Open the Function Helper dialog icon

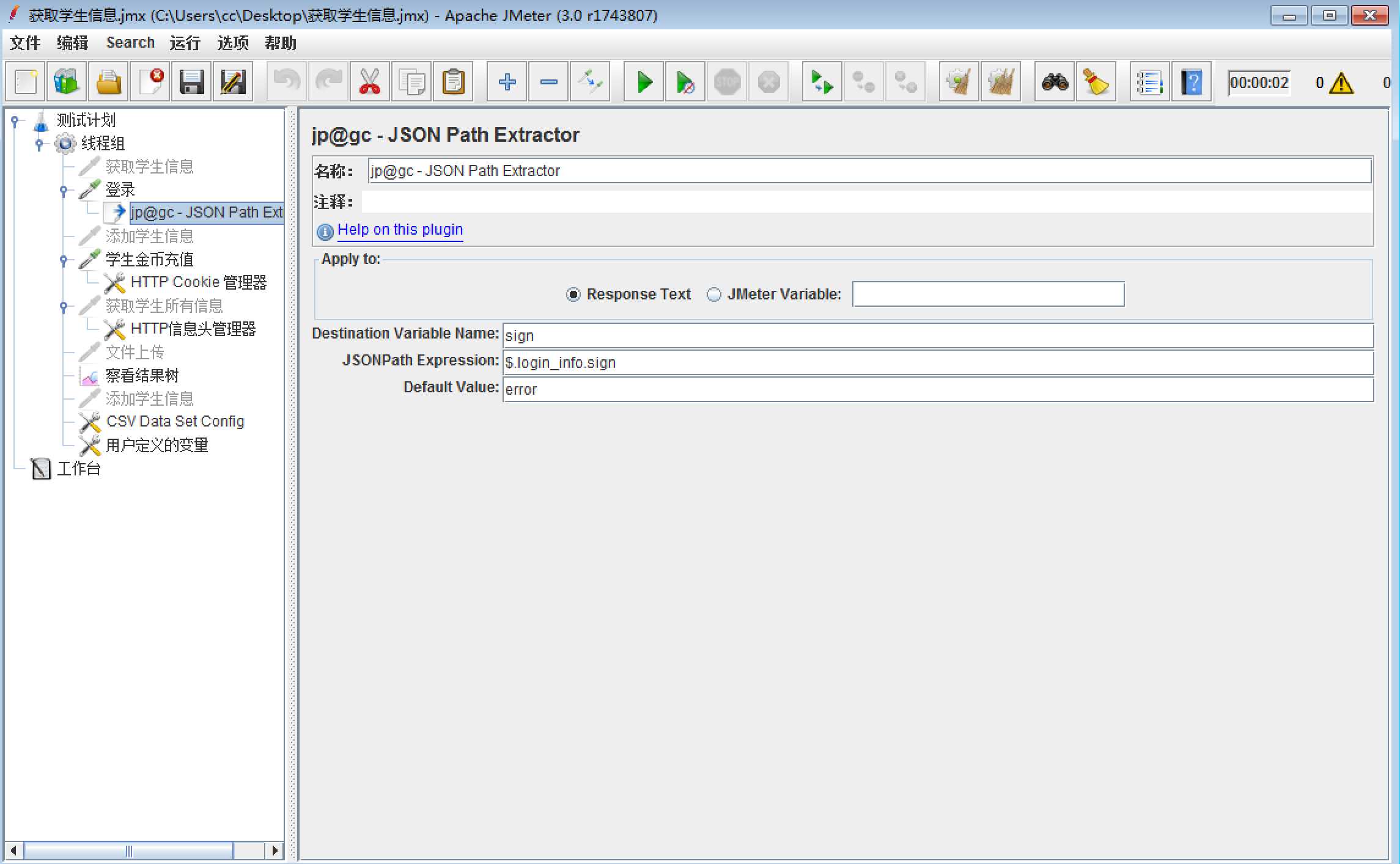pos(1150,82)
